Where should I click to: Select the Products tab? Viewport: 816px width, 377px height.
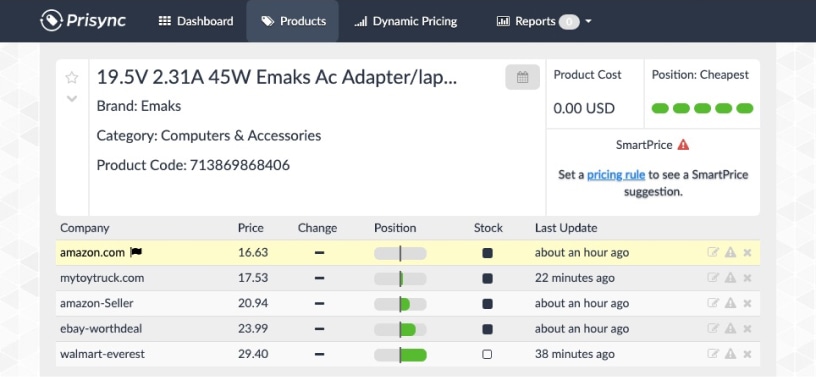click(x=293, y=21)
